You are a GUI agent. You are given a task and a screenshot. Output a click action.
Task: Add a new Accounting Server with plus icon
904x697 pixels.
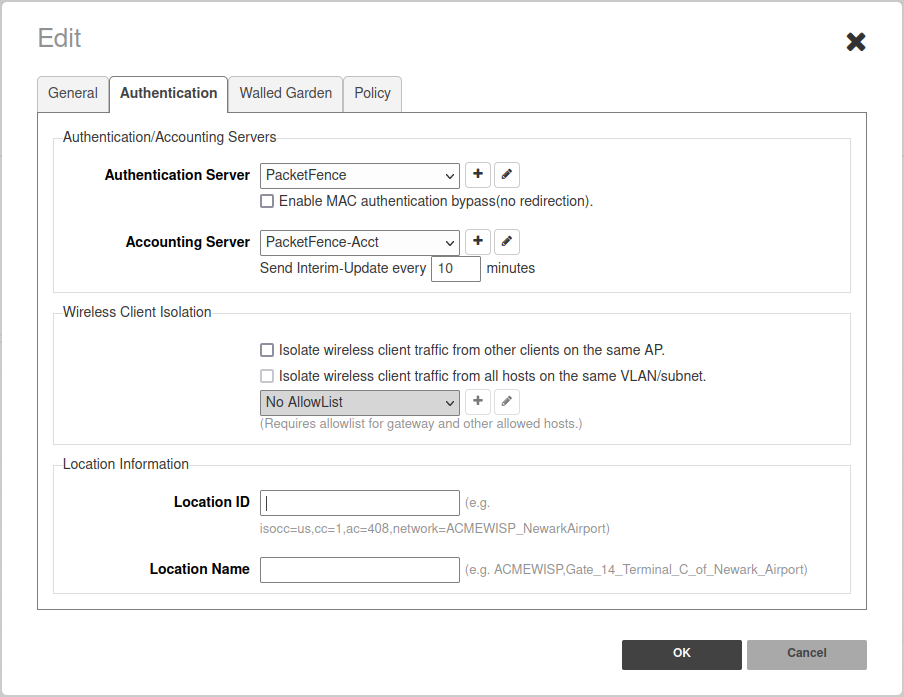coord(478,242)
